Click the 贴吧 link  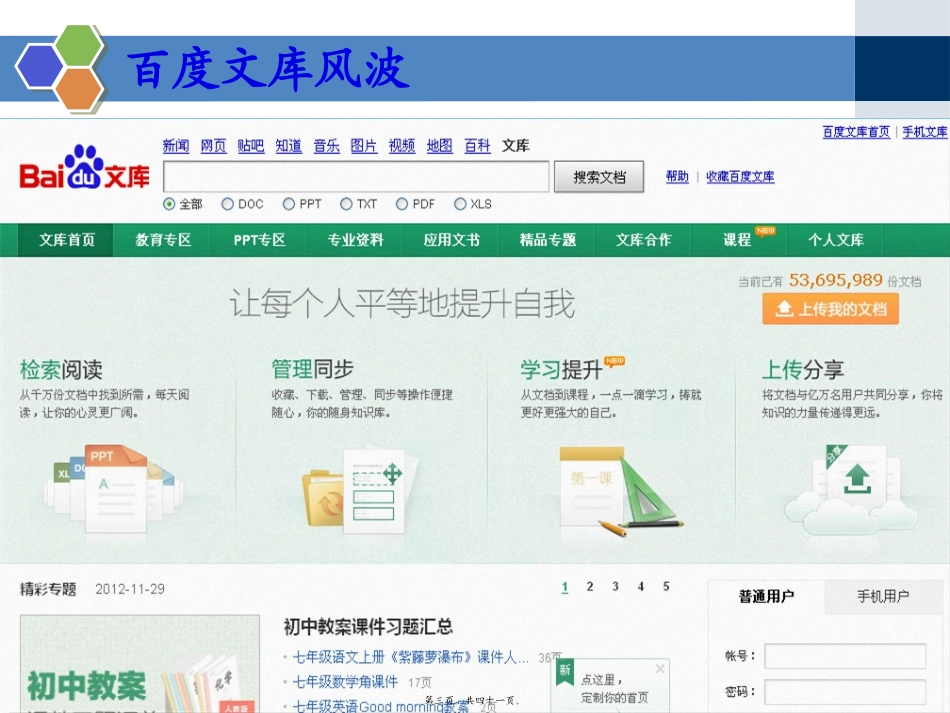click(251, 145)
